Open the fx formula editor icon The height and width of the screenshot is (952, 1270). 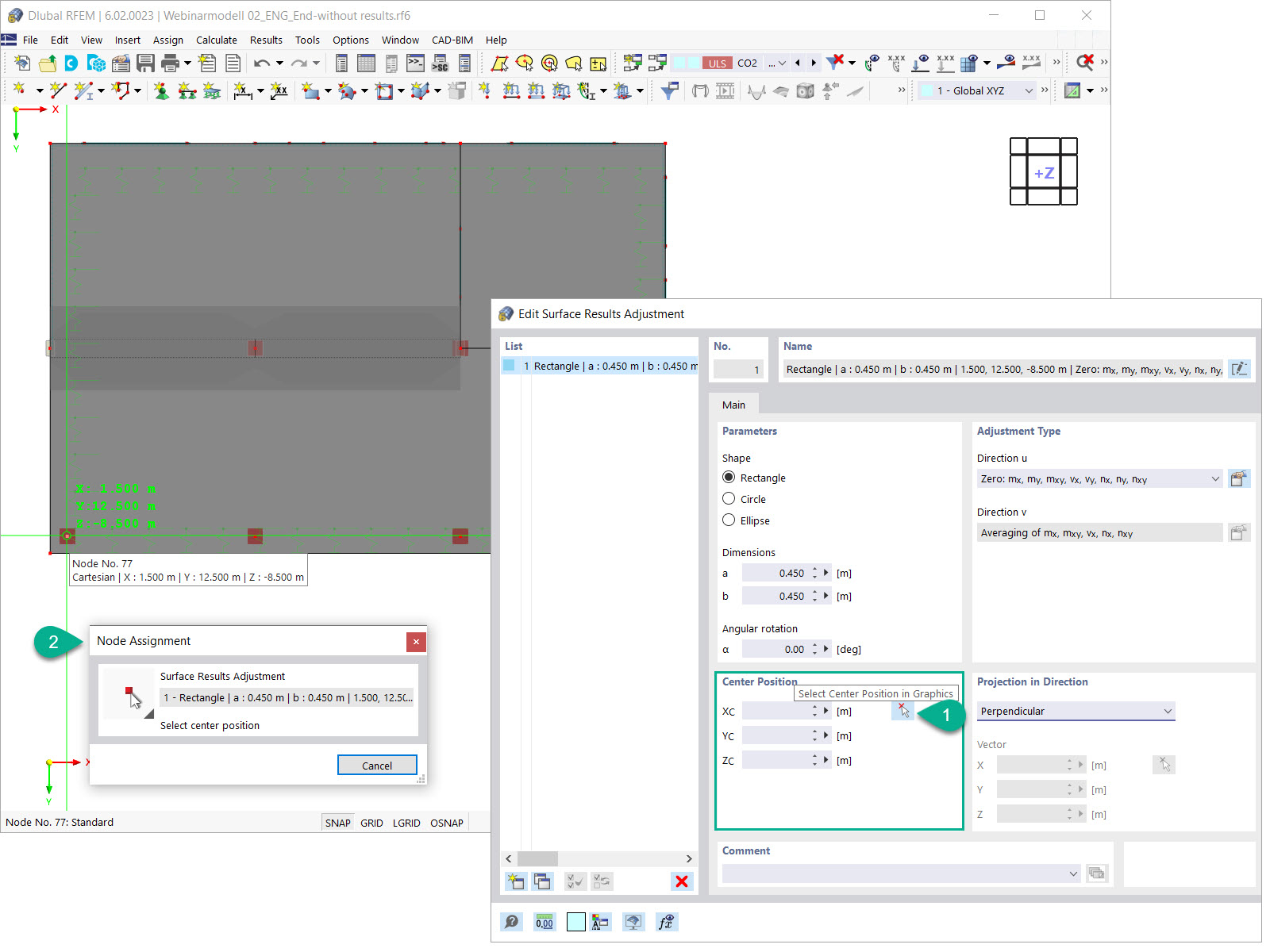pyautogui.click(x=667, y=922)
